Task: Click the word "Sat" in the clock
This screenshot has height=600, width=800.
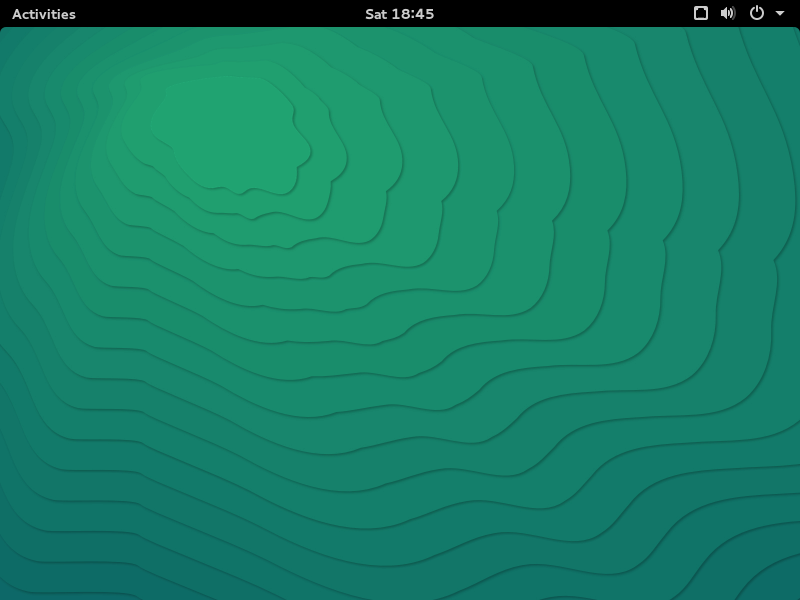Action: click(376, 14)
